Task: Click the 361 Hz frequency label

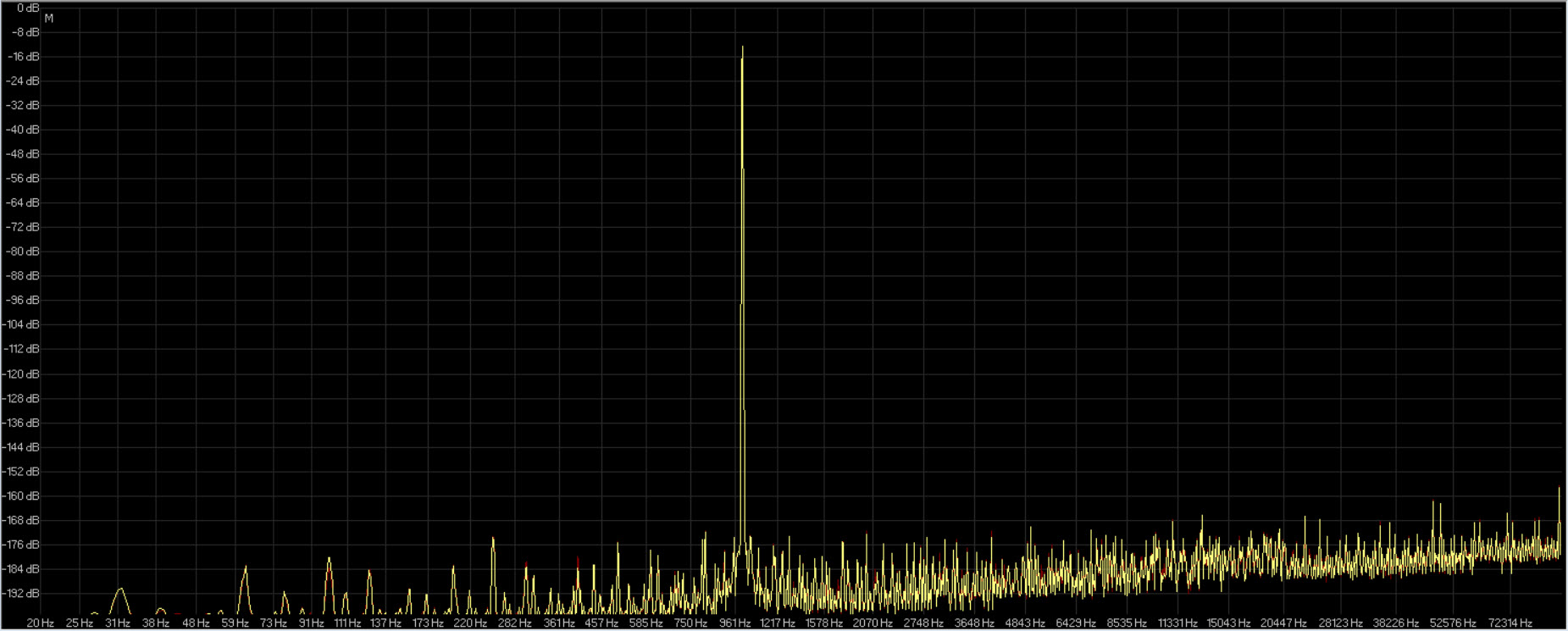Action: [x=558, y=623]
